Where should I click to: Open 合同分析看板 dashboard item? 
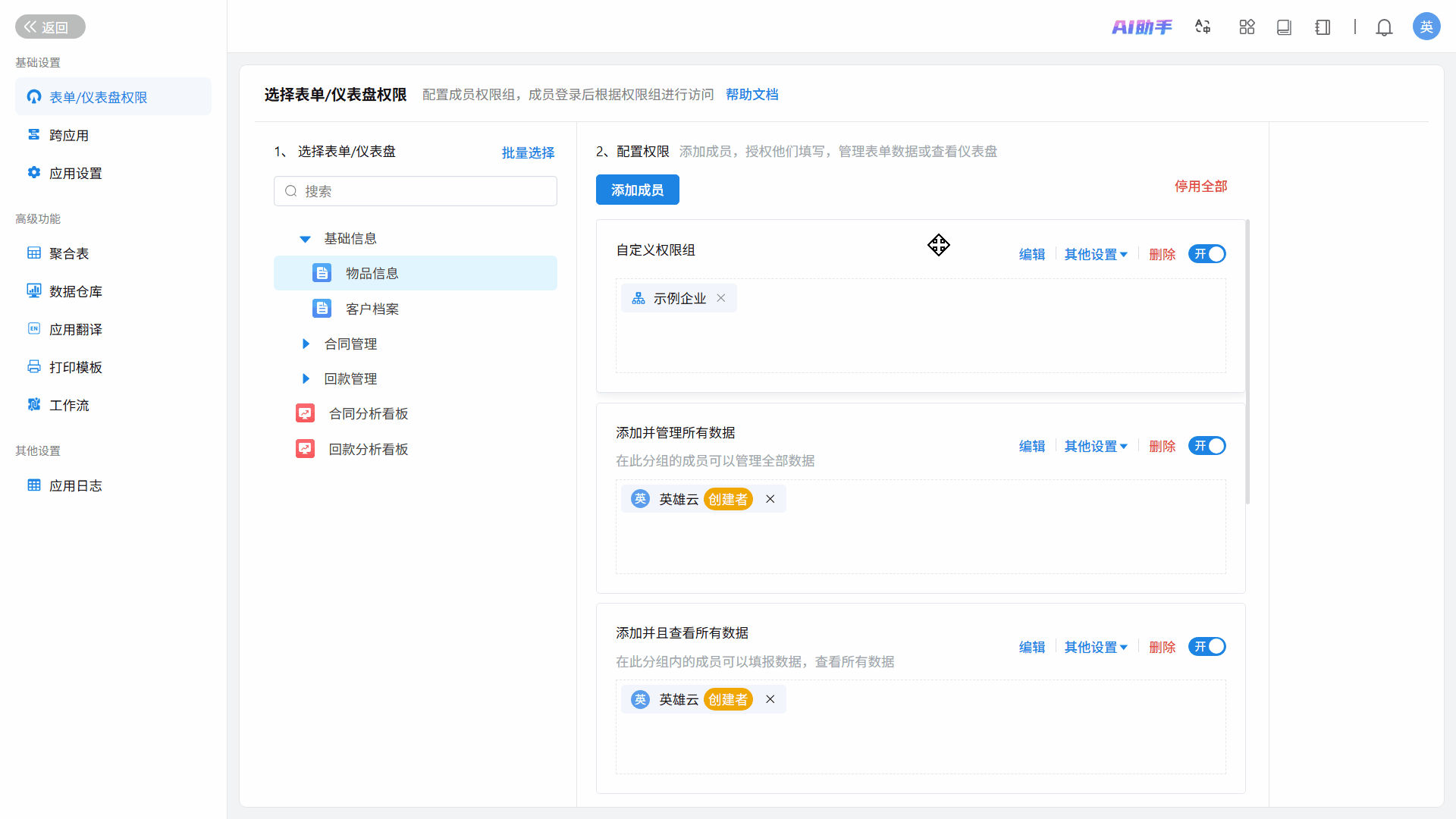(368, 413)
